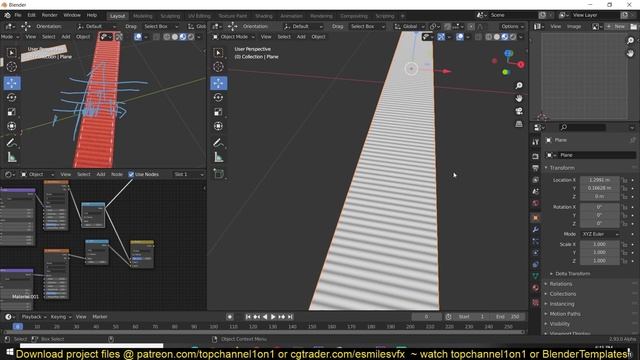640x360 pixels.
Task: Toggle show overlays in right viewport header
Action: pyautogui.click(x=460, y=37)
